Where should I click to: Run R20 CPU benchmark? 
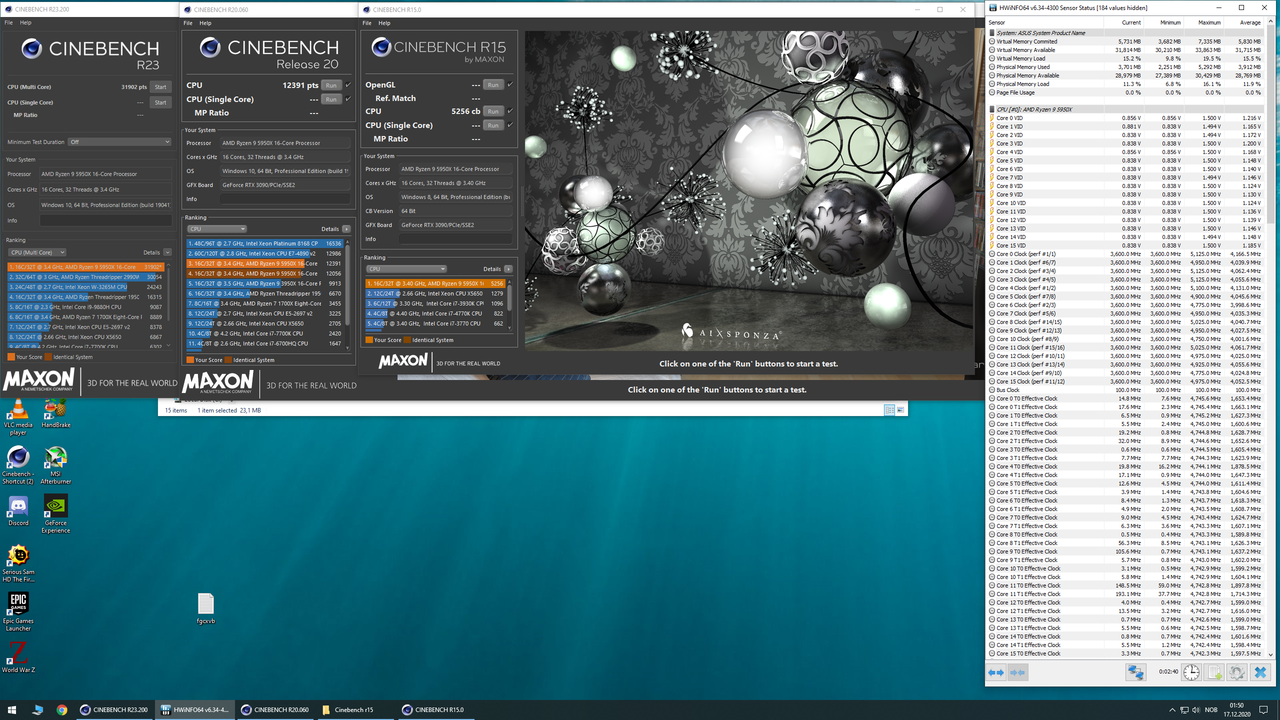click(x=332, y=85)
